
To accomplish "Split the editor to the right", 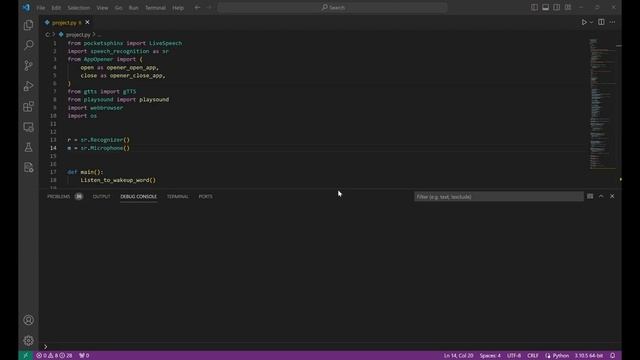I will (601, 22).
